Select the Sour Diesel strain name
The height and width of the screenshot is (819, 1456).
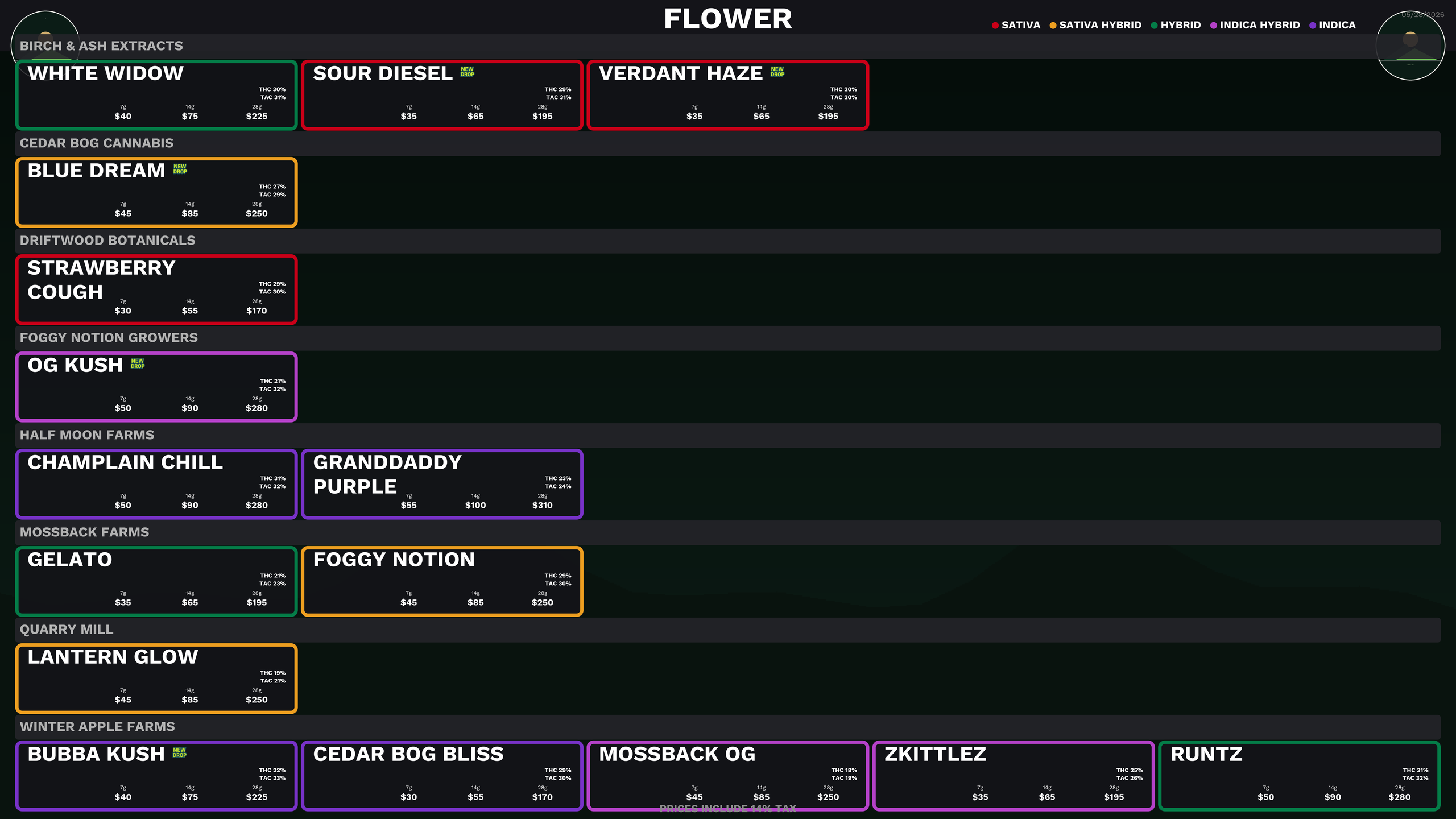pos(383,73)
